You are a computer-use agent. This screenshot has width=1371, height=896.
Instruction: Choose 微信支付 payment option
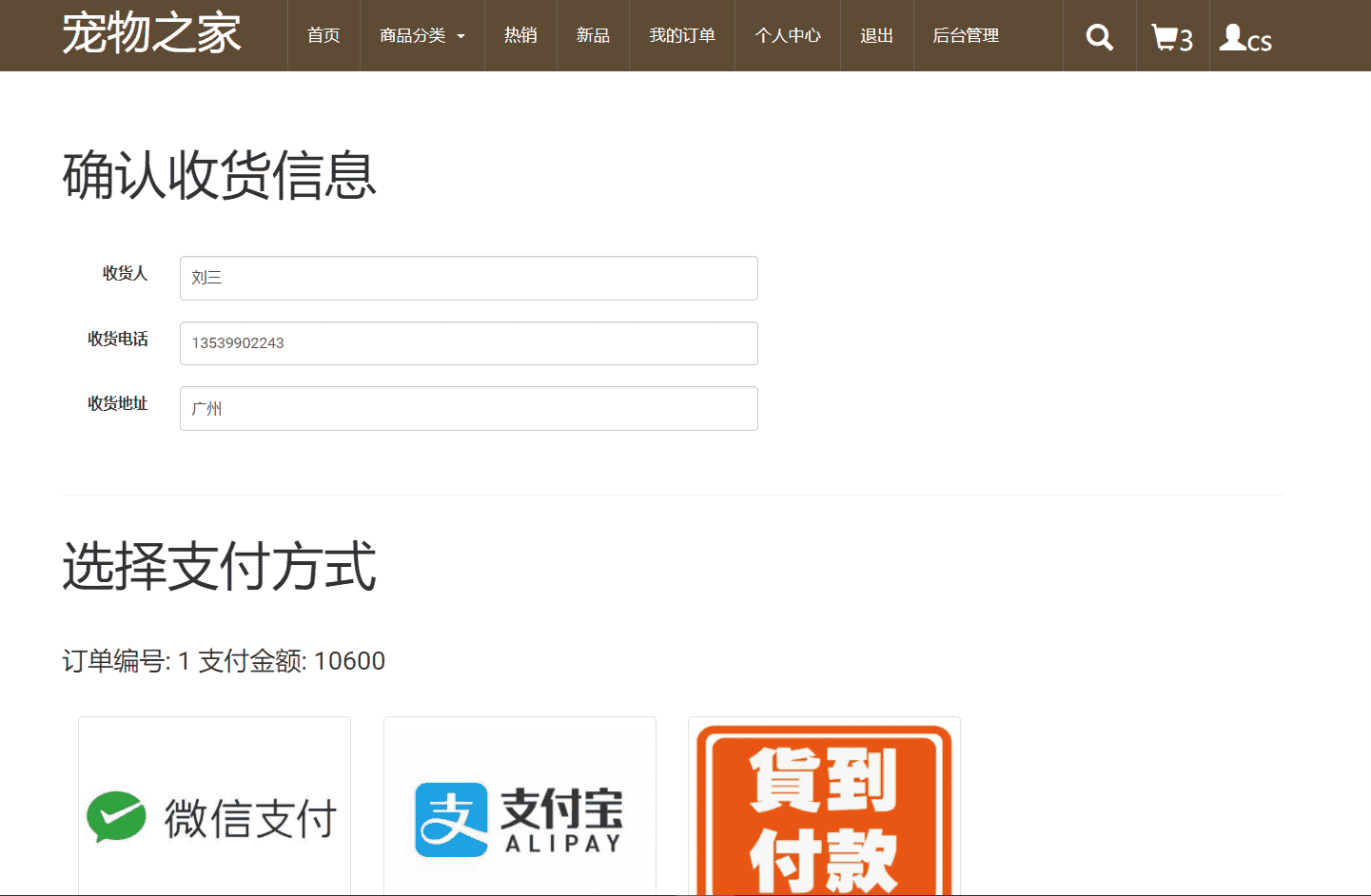coord(214,807)
